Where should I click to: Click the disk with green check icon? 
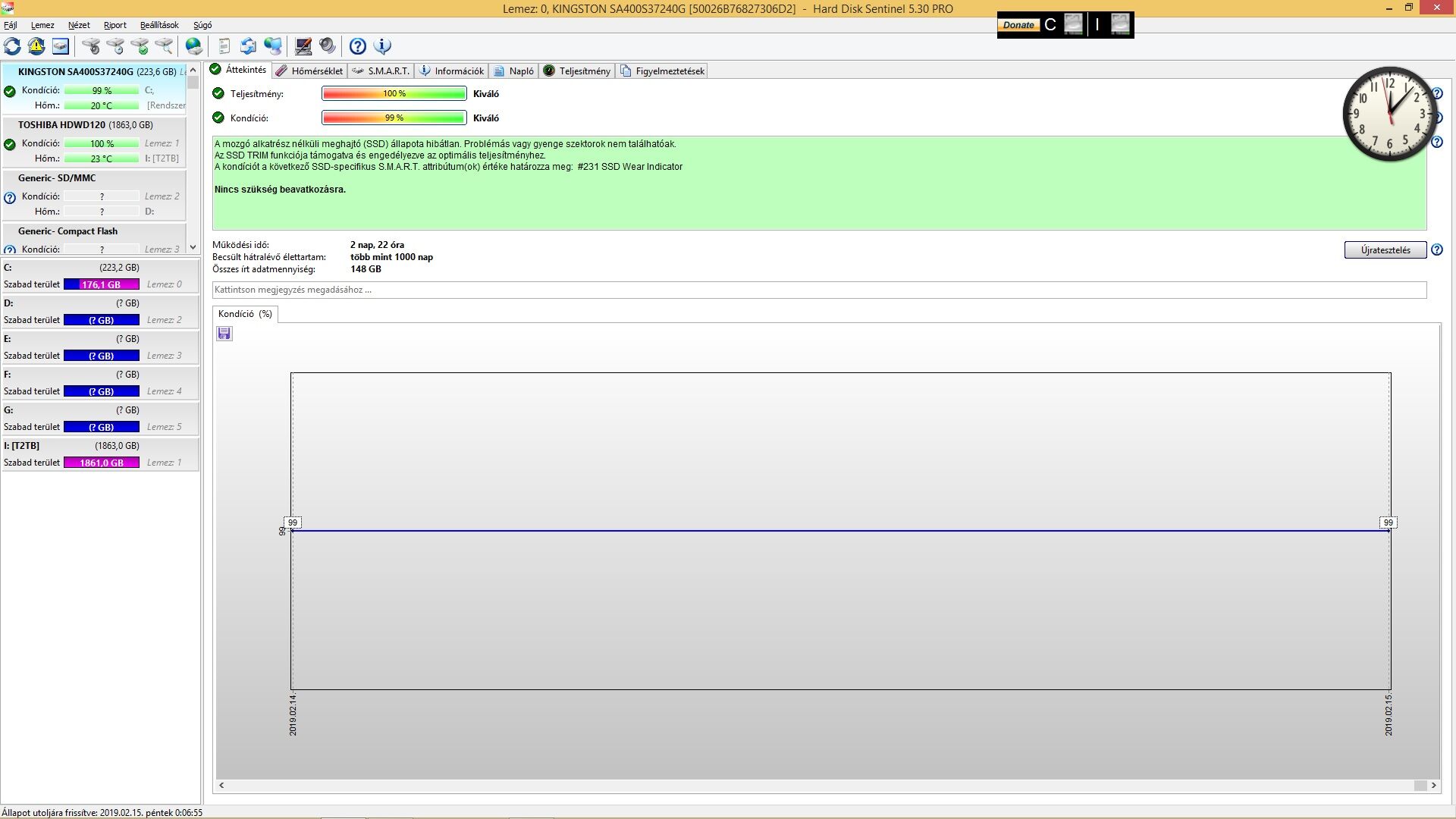coord(140,46)
